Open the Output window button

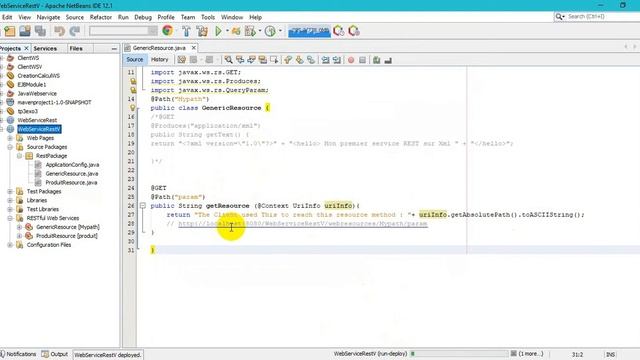pyautogui.click(x=55, y=354)
